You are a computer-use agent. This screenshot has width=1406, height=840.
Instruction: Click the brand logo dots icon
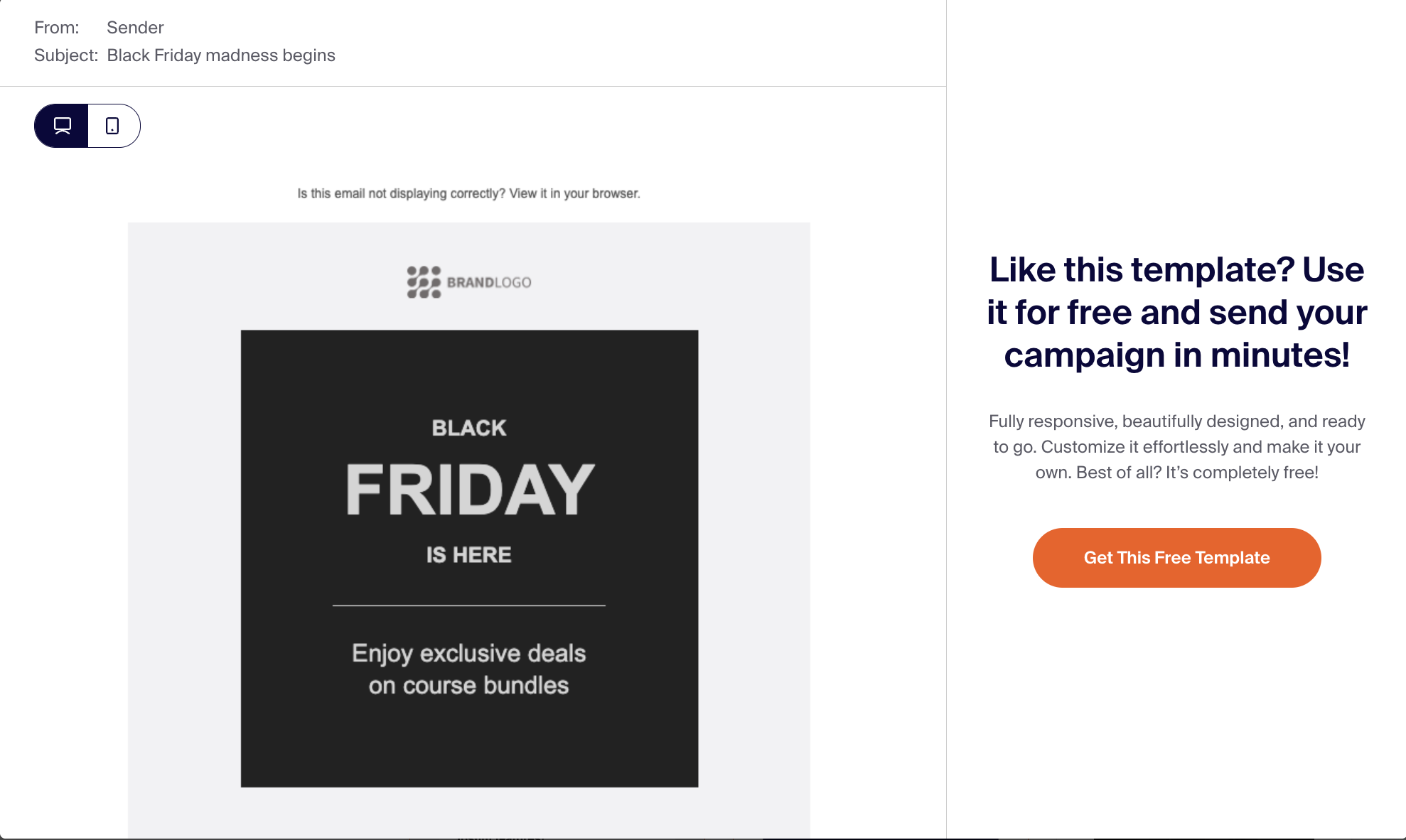click(x=424, y=282)
